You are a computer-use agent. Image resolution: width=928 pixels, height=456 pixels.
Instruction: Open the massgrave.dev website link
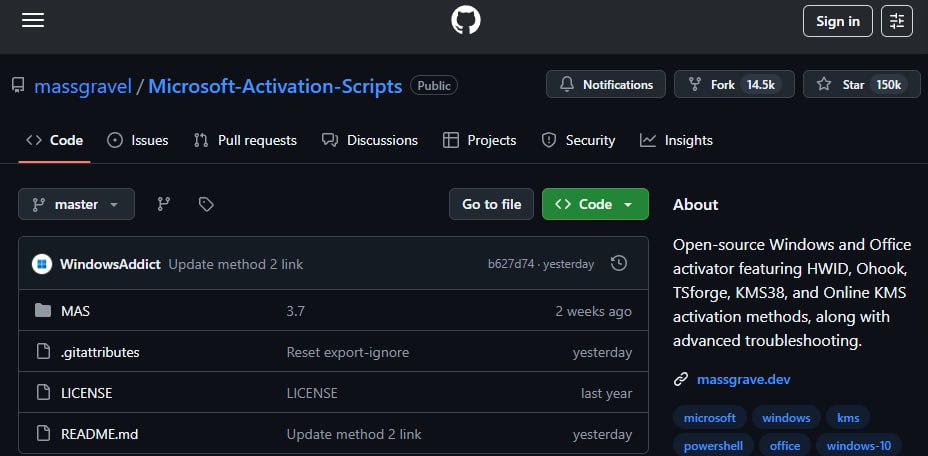click(743, 379)
